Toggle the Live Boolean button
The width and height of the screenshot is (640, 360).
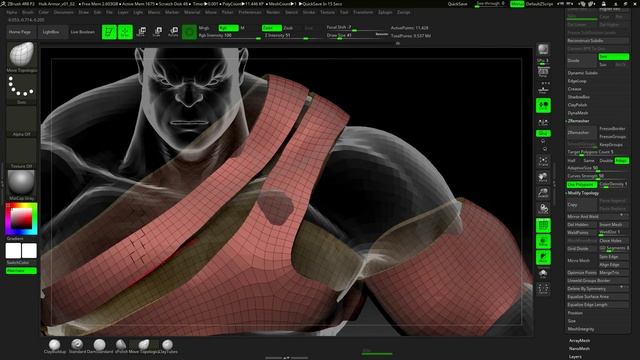tap(82, 32)
